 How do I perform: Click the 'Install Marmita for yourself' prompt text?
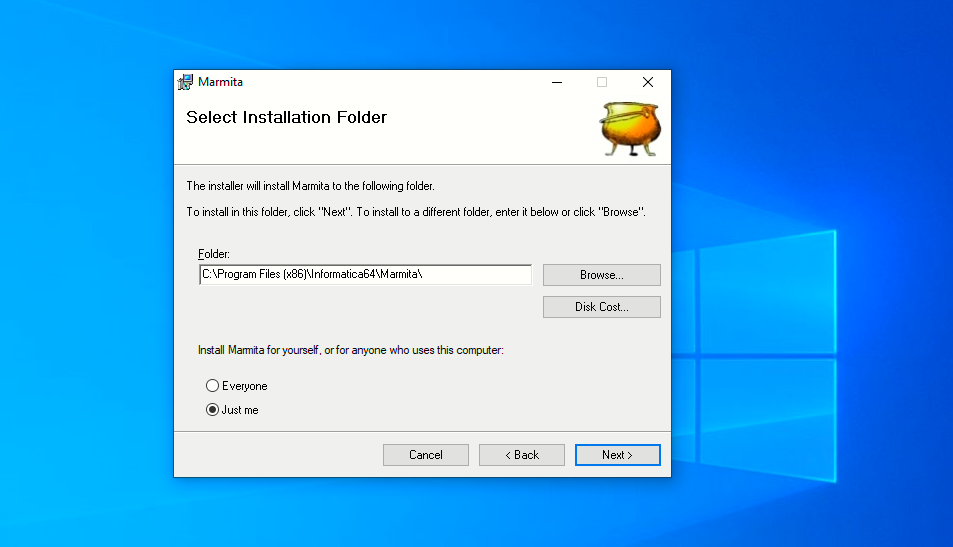pyautogui.click(x=351, y=350)
